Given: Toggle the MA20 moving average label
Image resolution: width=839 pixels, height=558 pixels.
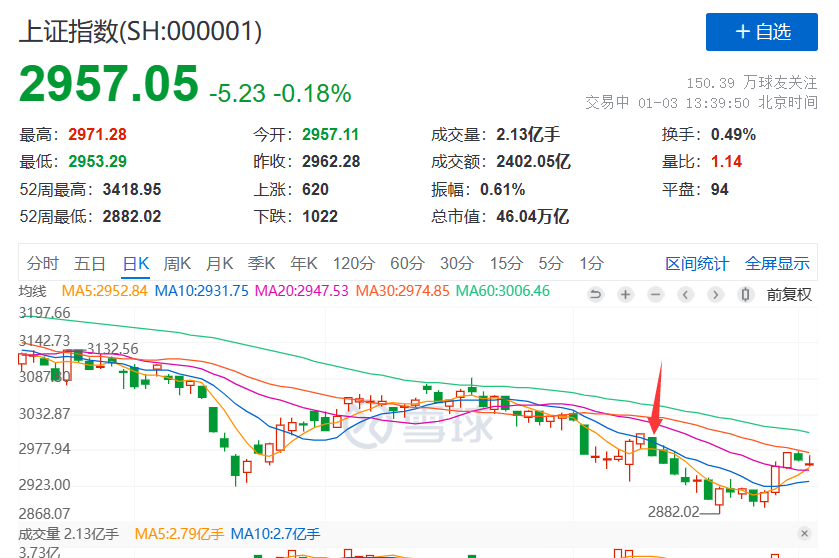Looking at the screenshot, I should (x=301, y=291).
